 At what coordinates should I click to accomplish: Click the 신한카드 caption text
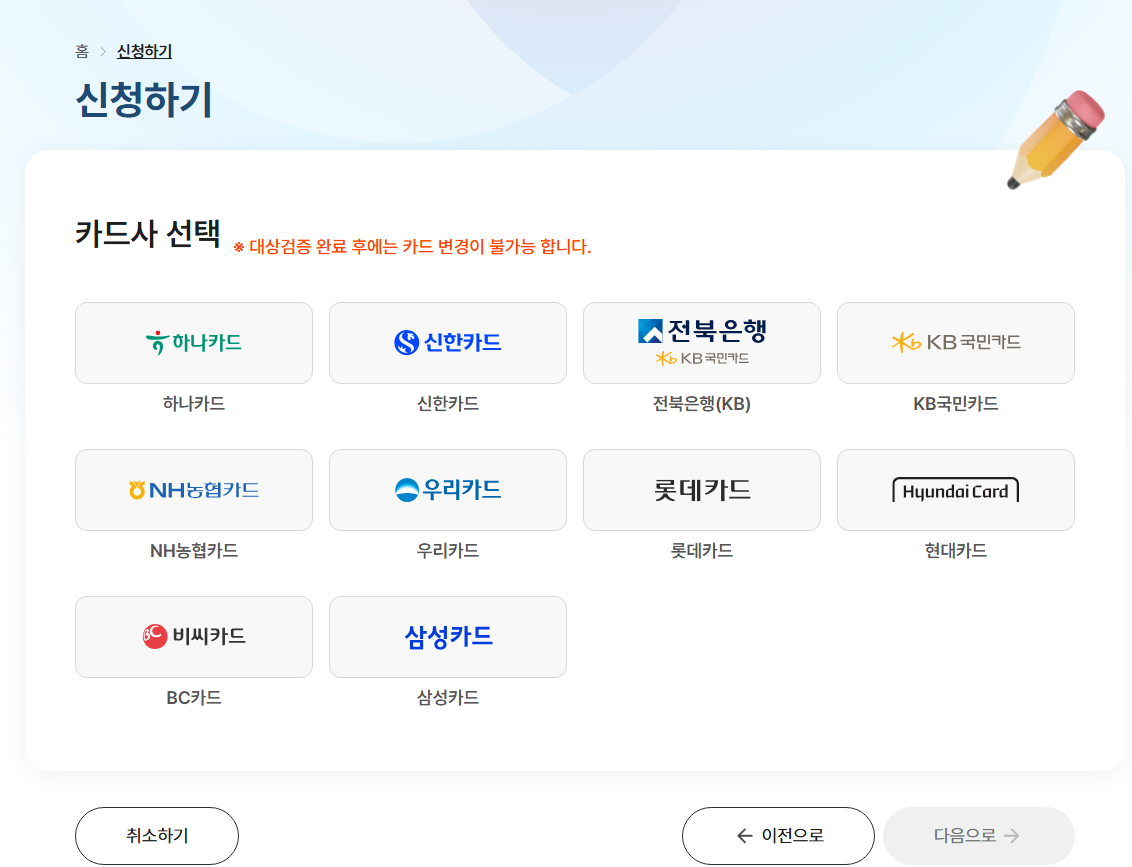[x=448, y=404]
